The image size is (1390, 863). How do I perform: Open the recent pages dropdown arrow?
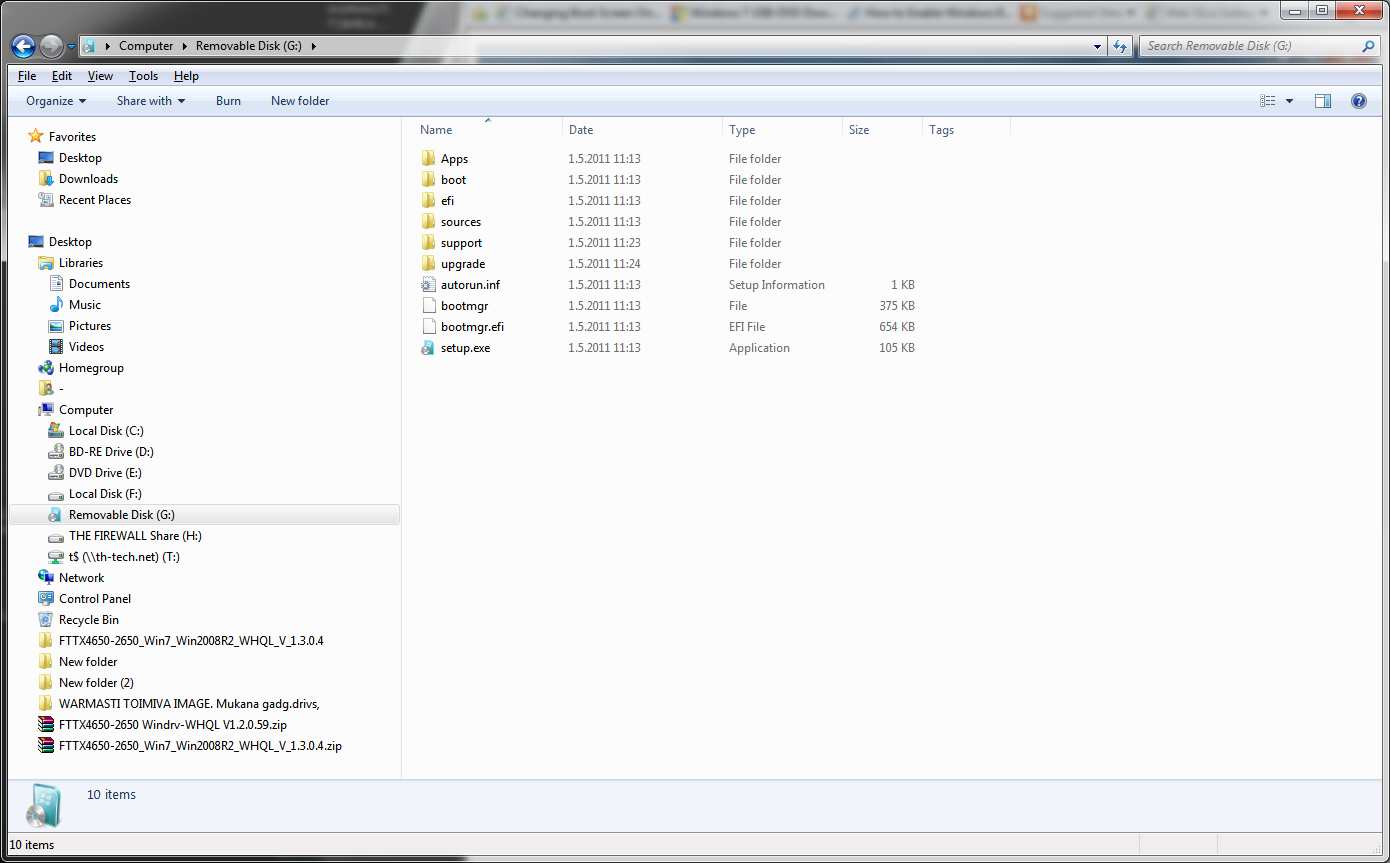[72, 47]
